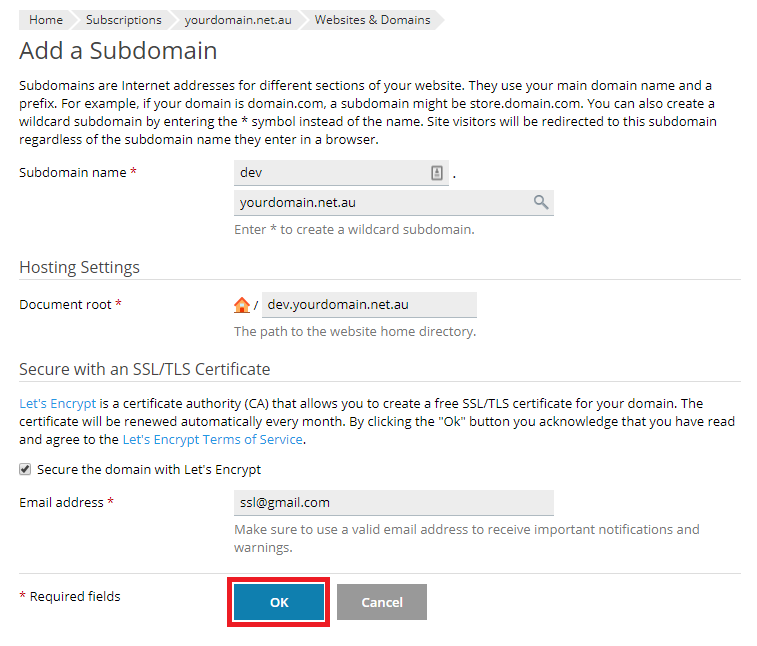
Task: Click the OK button
Action: pos(279,602)
